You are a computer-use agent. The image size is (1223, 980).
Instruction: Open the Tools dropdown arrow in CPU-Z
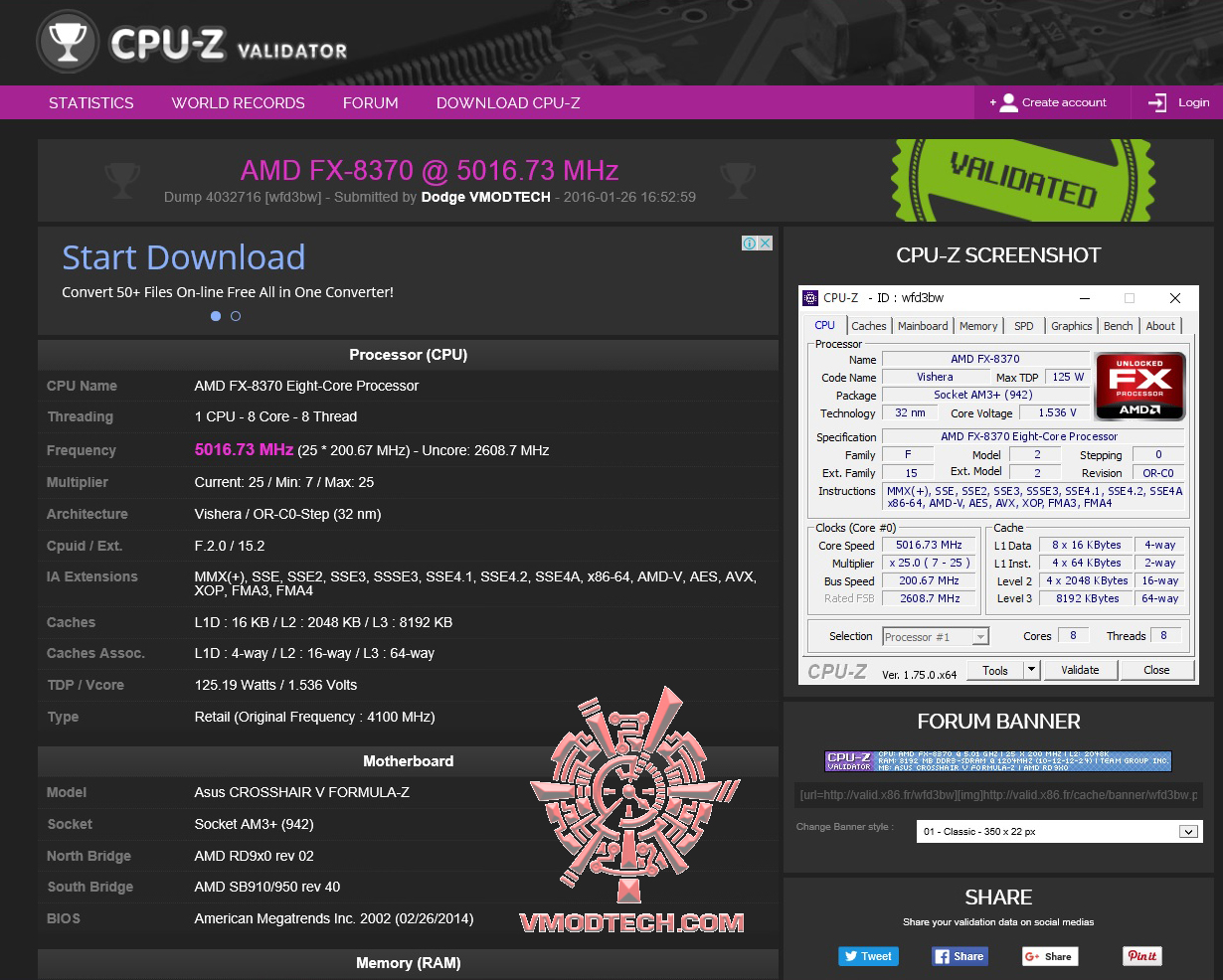(x=1031, y=670)
